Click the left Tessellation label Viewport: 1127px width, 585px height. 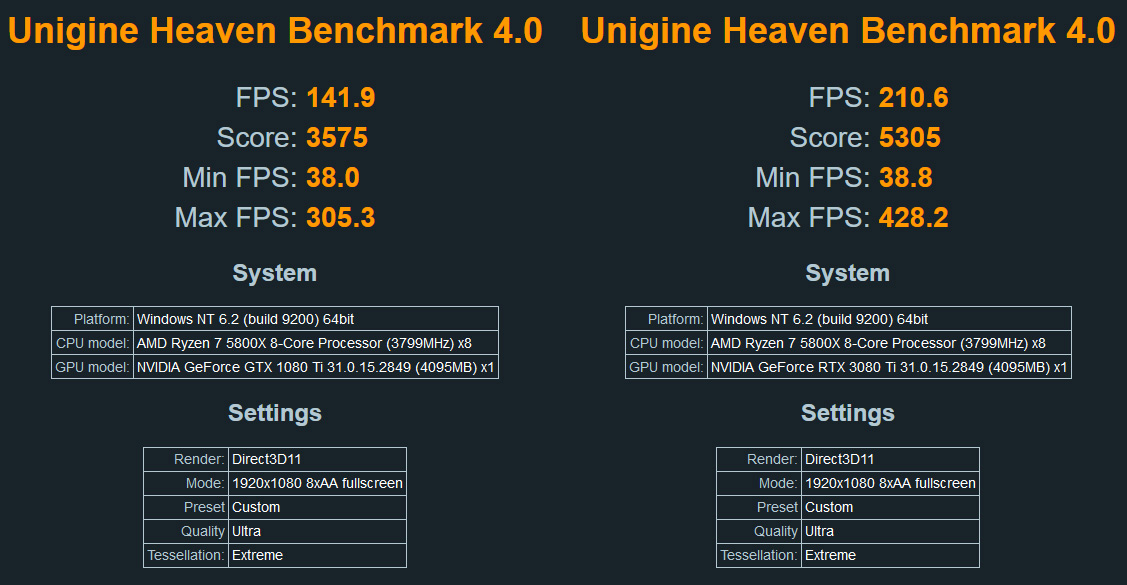pos(185,556)
